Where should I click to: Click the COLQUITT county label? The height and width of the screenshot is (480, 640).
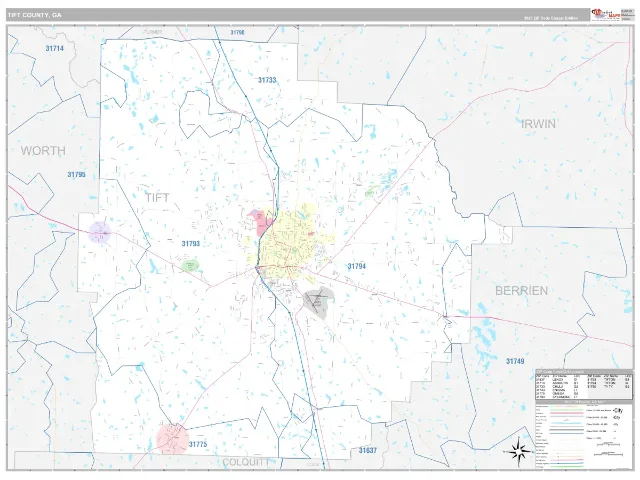[x=246, y=462]
